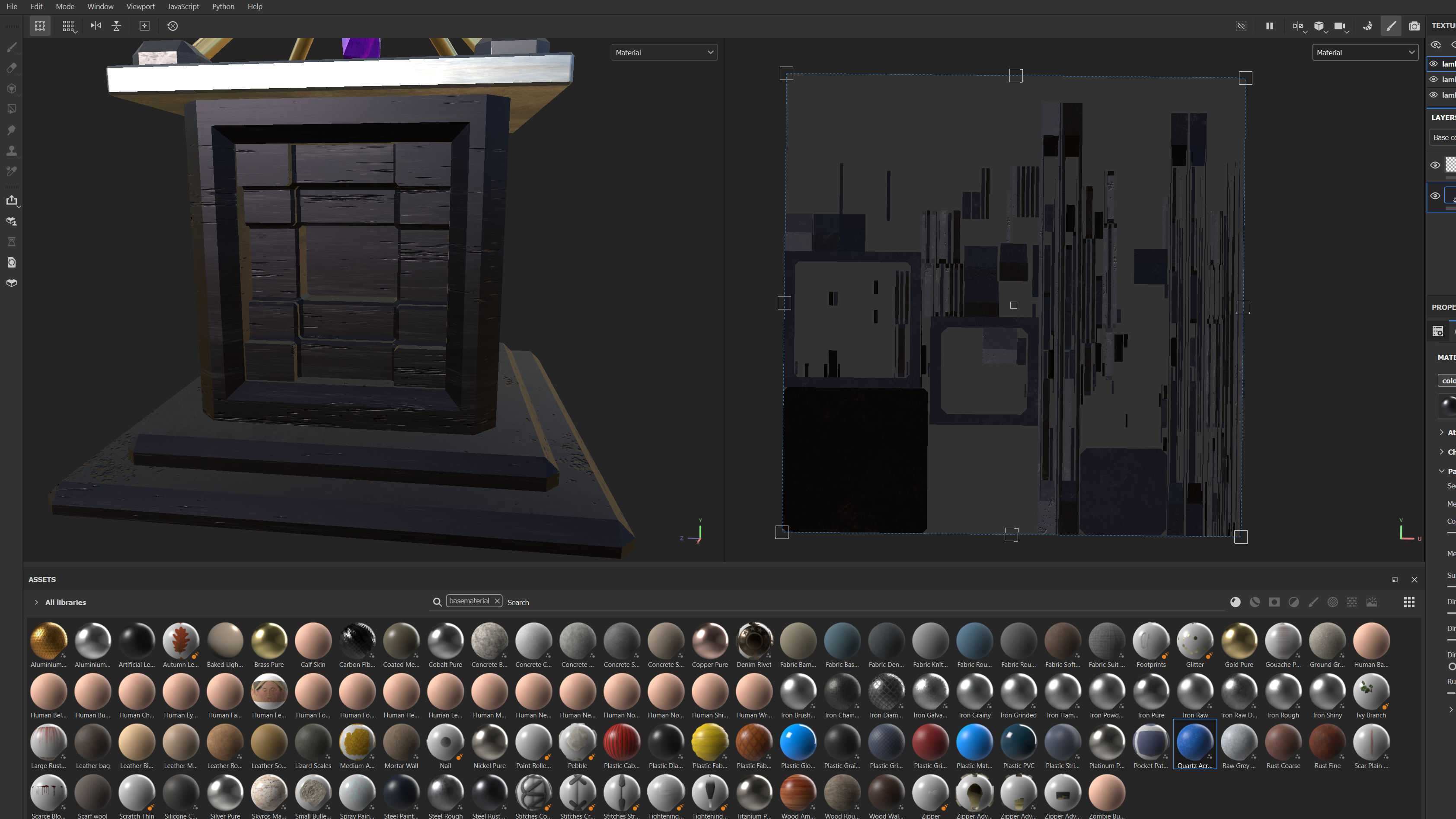Click the flip vertical icon

(116, 25)
